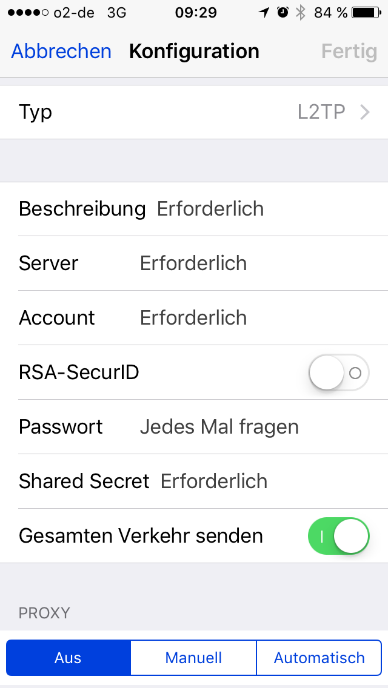Open the Typ row
The height and width of the screenshot is (688, 388).
[x=194, y=112]
